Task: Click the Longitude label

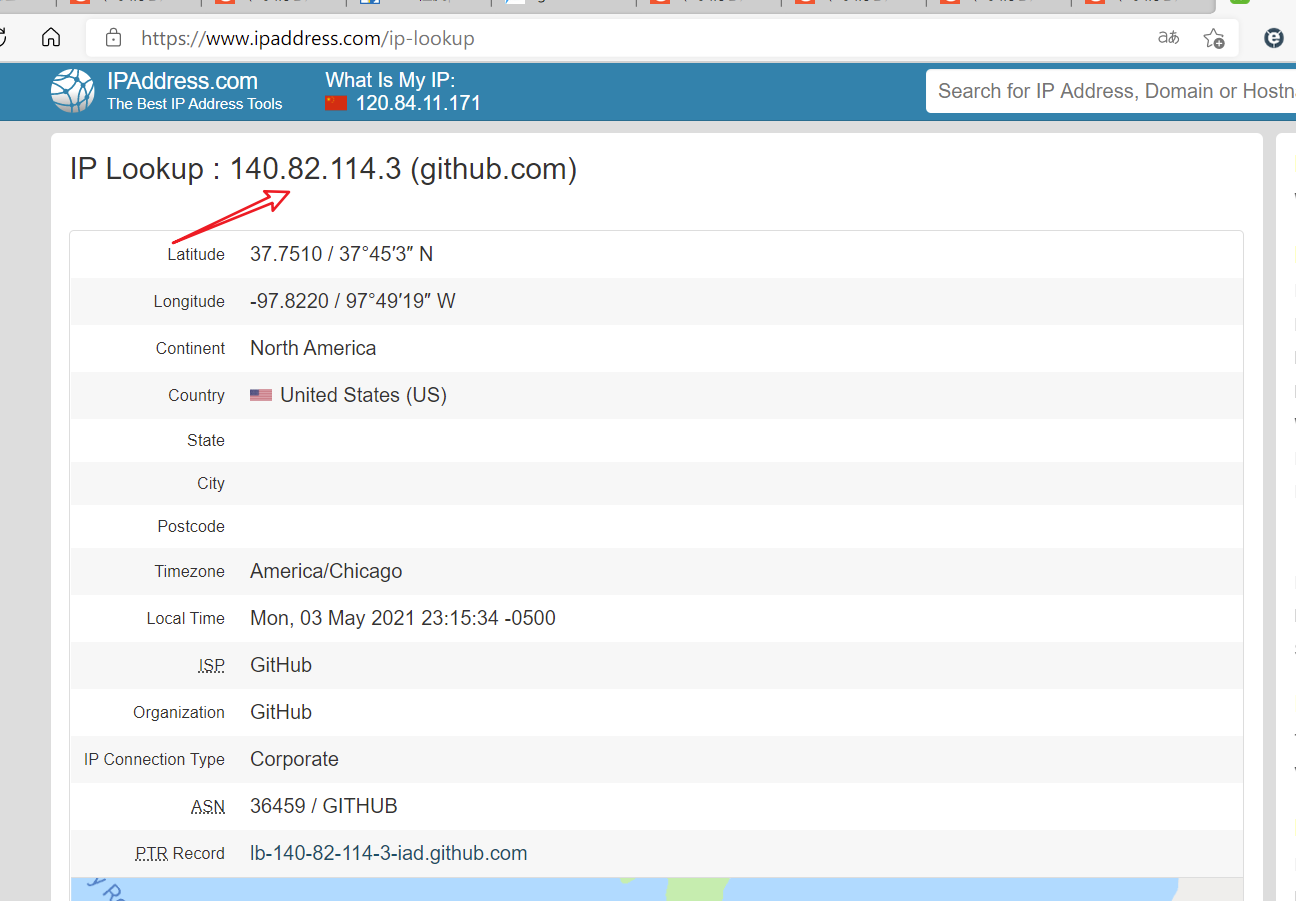Action: pos(189,301)
